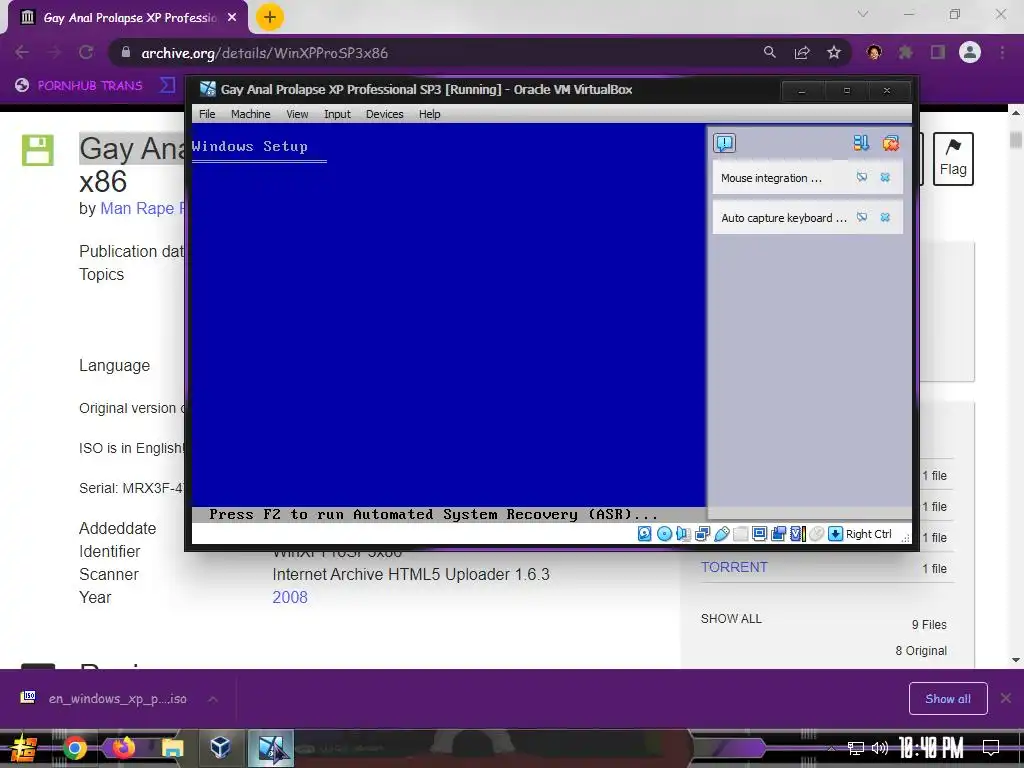1024x768 pixels.
Task: Click the 8 Original link
Action: 921,650
